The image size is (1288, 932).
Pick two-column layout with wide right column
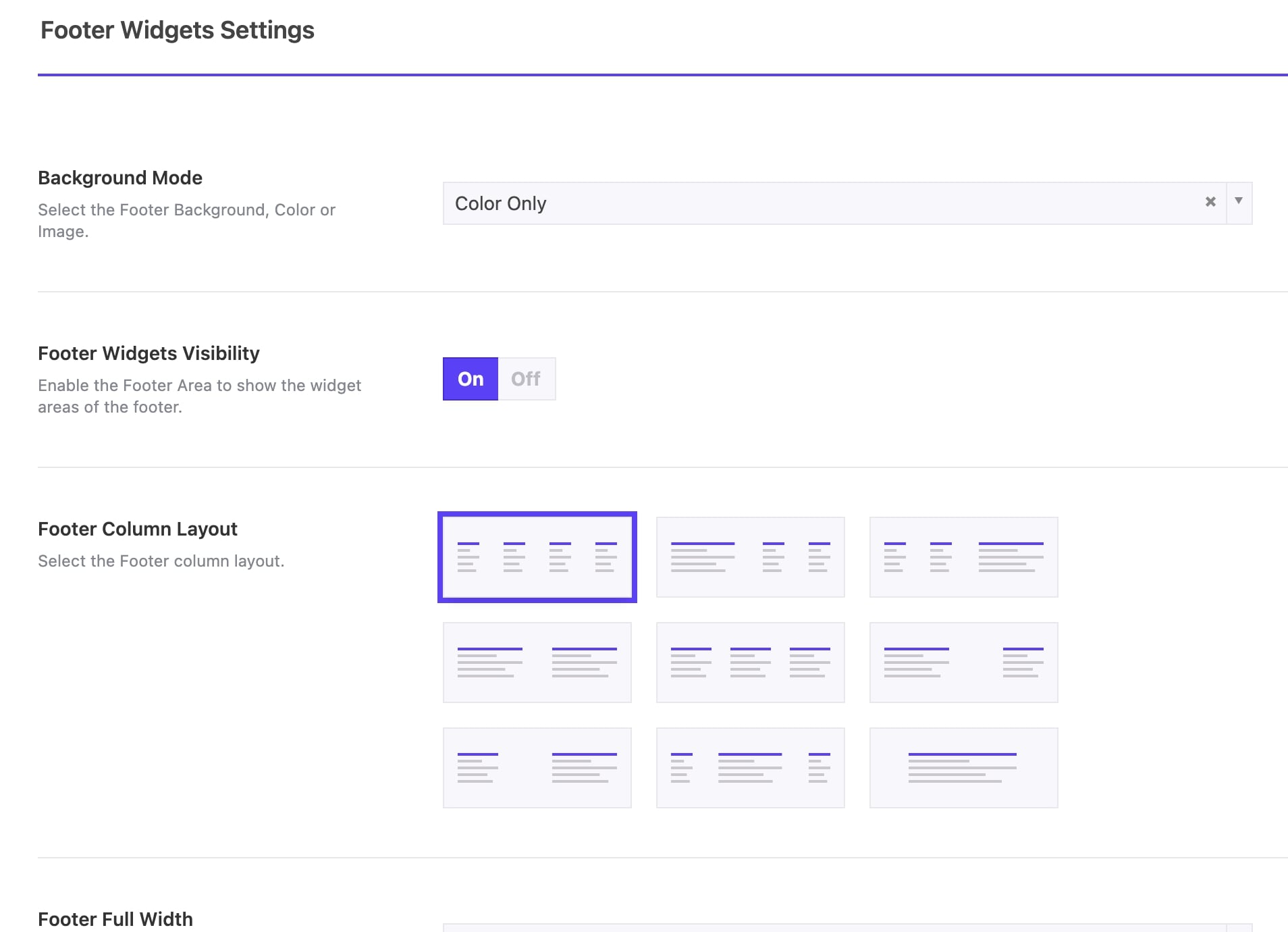pyautogui.click(x=537, y=768)
